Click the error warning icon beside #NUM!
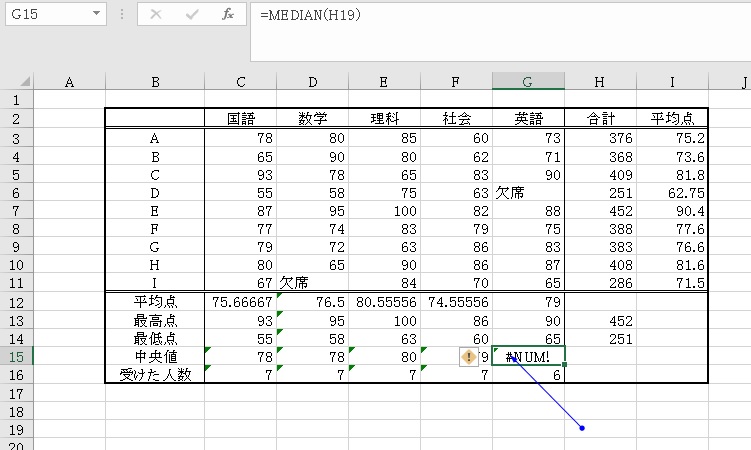The image size is (751, 450). coord(468,356)
